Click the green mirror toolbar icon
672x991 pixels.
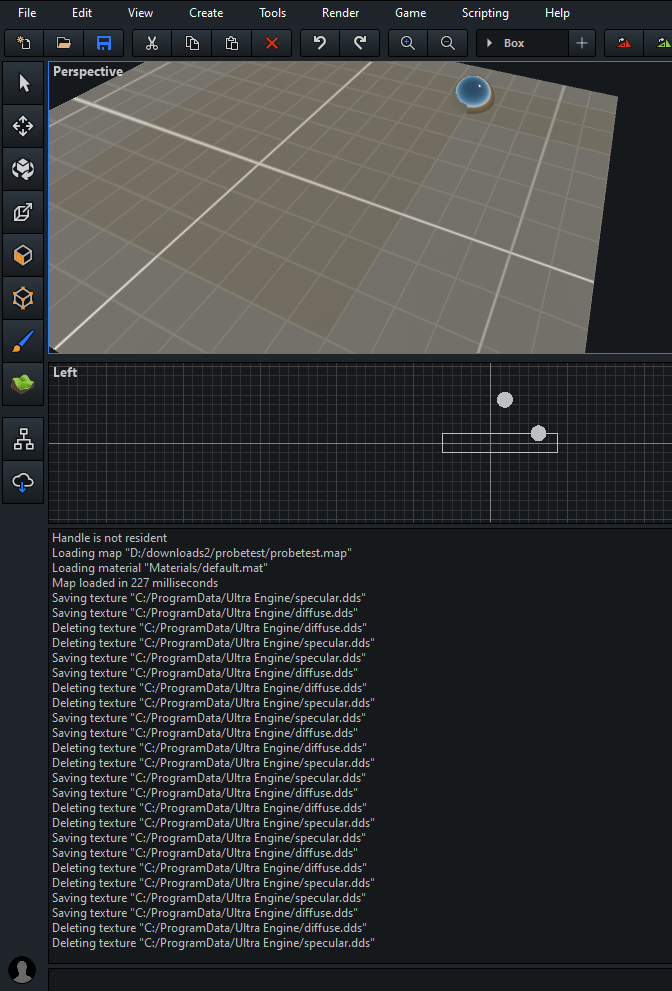[x=661, y=43]
